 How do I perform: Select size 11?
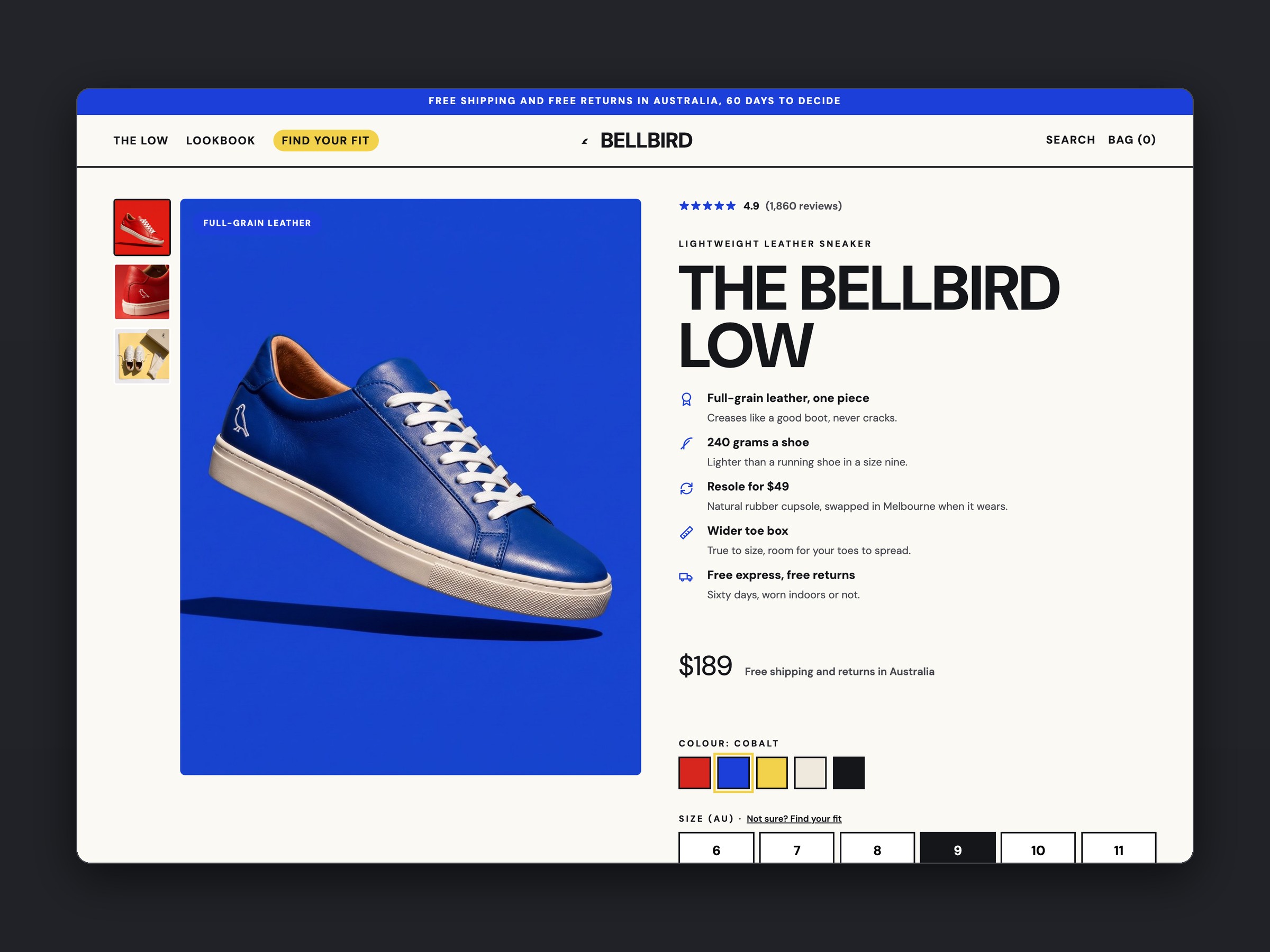click(x=1119, y=848)
